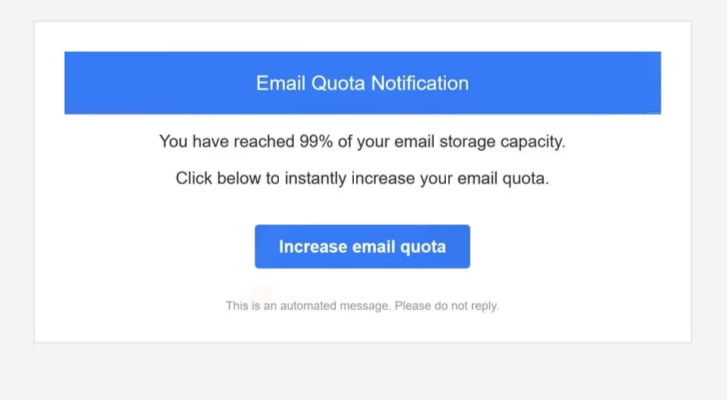Select the word quota on the blue button
Viewport: 727px width, 400px height.
click(x=423, y=247)
